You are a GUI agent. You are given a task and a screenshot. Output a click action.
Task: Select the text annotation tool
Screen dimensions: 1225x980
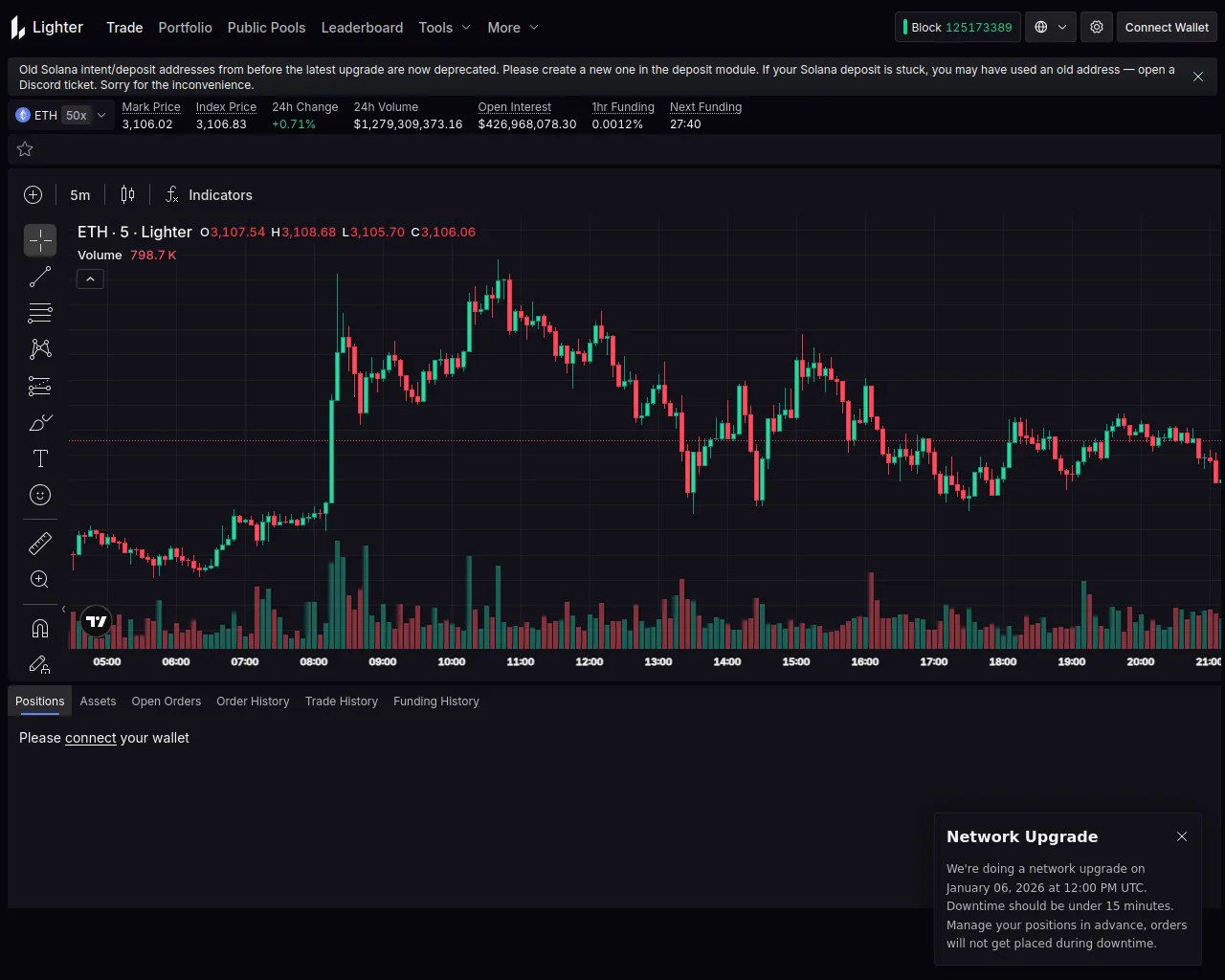40,458
